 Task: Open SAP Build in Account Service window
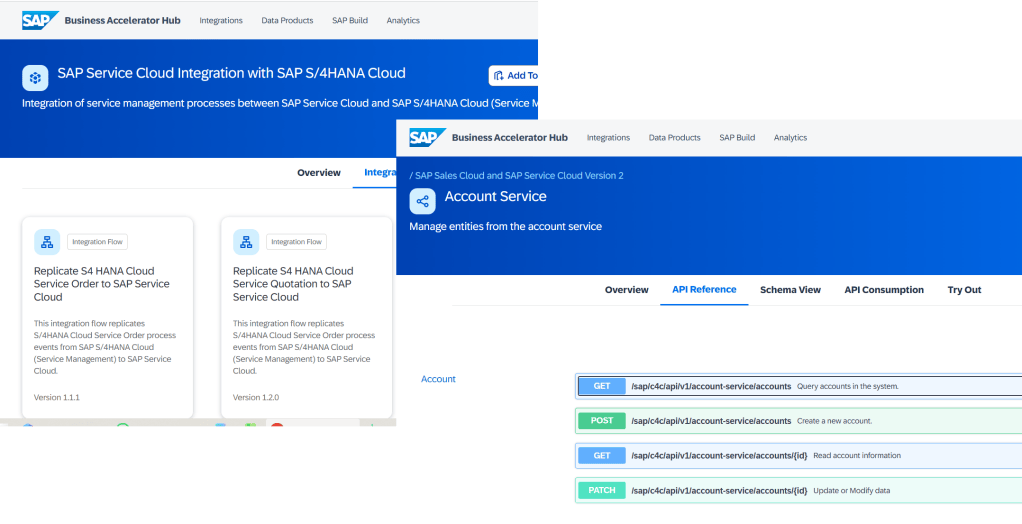[737, 138]
